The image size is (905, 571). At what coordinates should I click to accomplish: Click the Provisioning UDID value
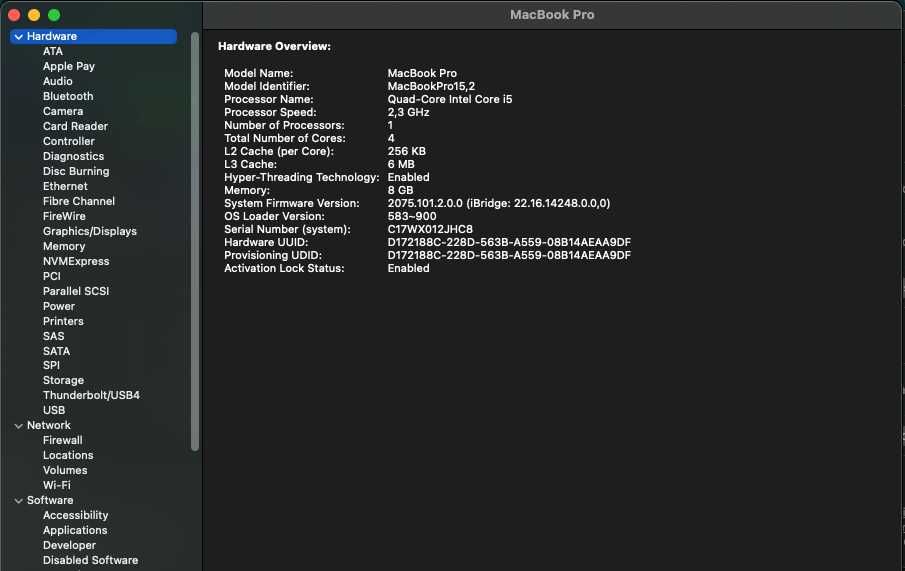pyautogui.click(x=509, y=255)
